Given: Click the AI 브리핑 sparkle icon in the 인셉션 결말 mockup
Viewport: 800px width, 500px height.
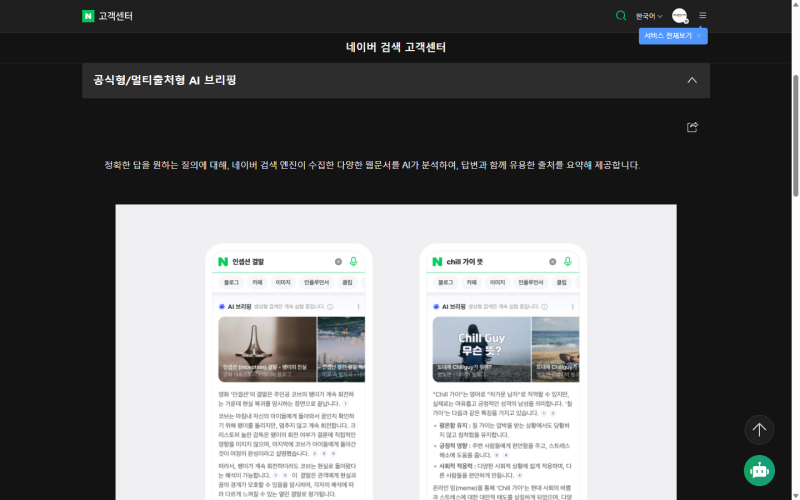Looking at the screenshot, I should [221, 307].
